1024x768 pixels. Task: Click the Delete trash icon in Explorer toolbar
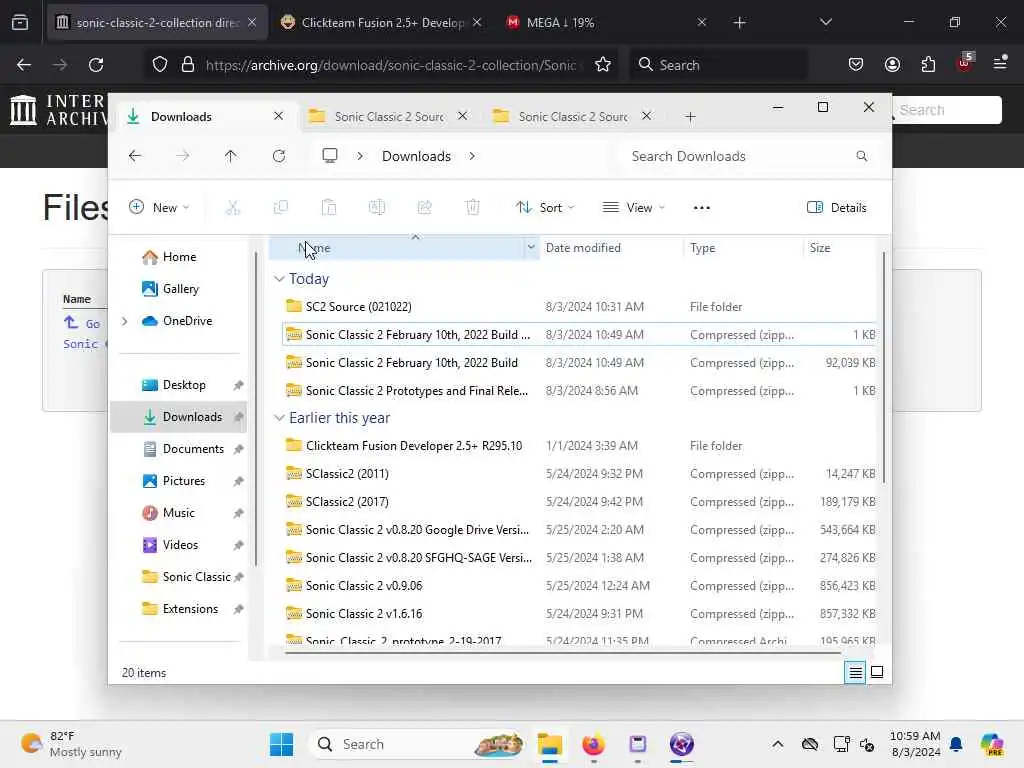pyautogui.click(x=473, y=208)
